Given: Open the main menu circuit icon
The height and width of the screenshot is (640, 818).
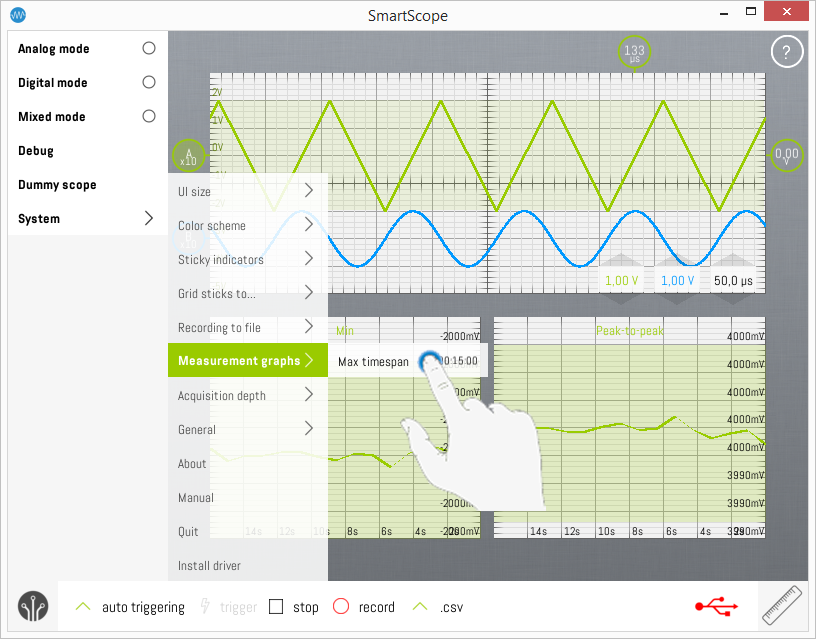Looking at the screenshot, I should tap(32, 607).
